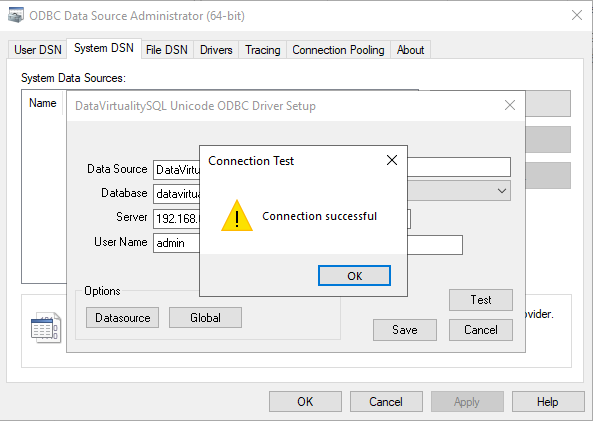Close the DataVirtualitySQL Driver Setup dialog

click(x=510, y=105)
